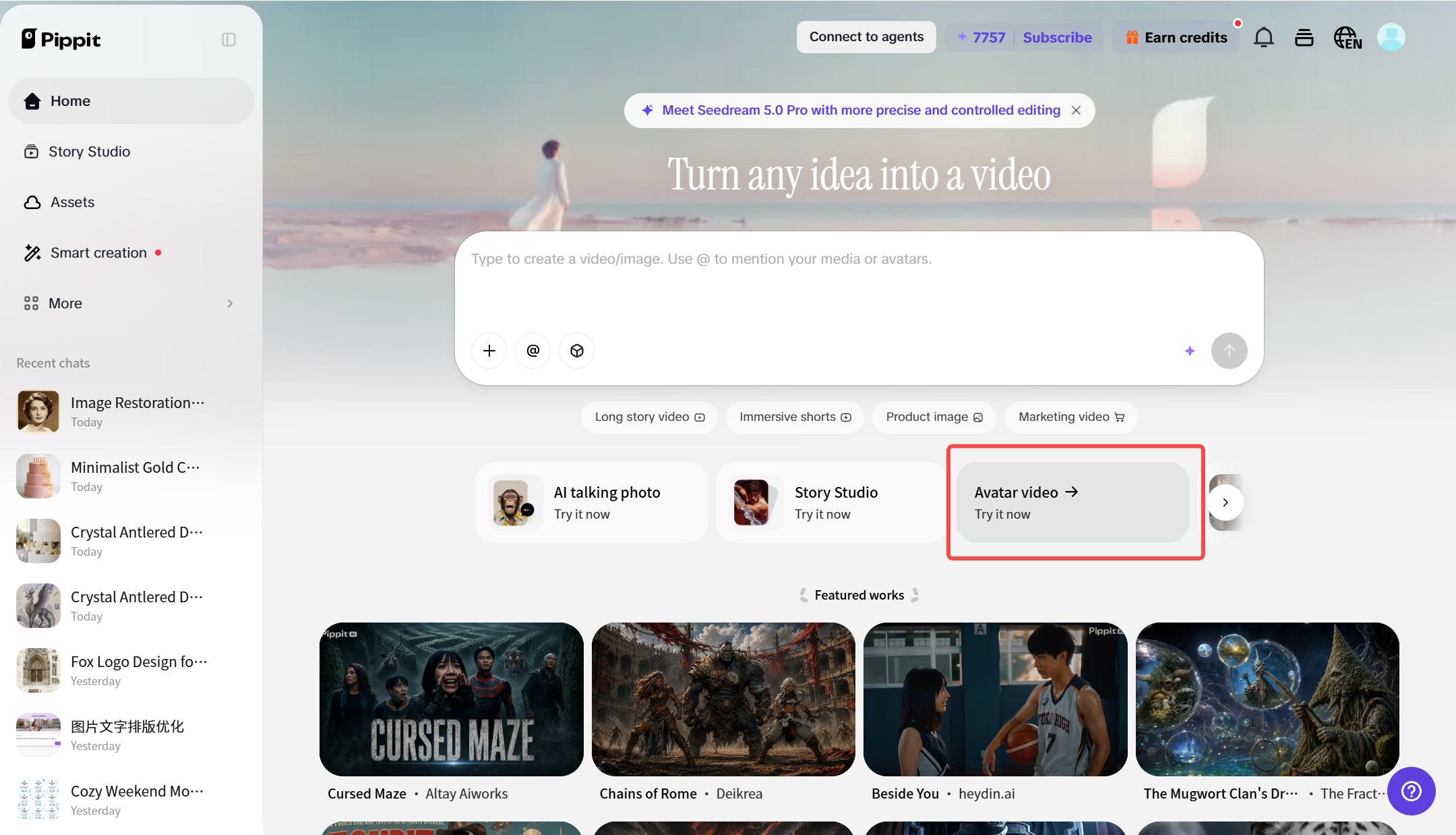Open the Crystal Antlered D… chat with the cake thumbnail

pos(131,541)
